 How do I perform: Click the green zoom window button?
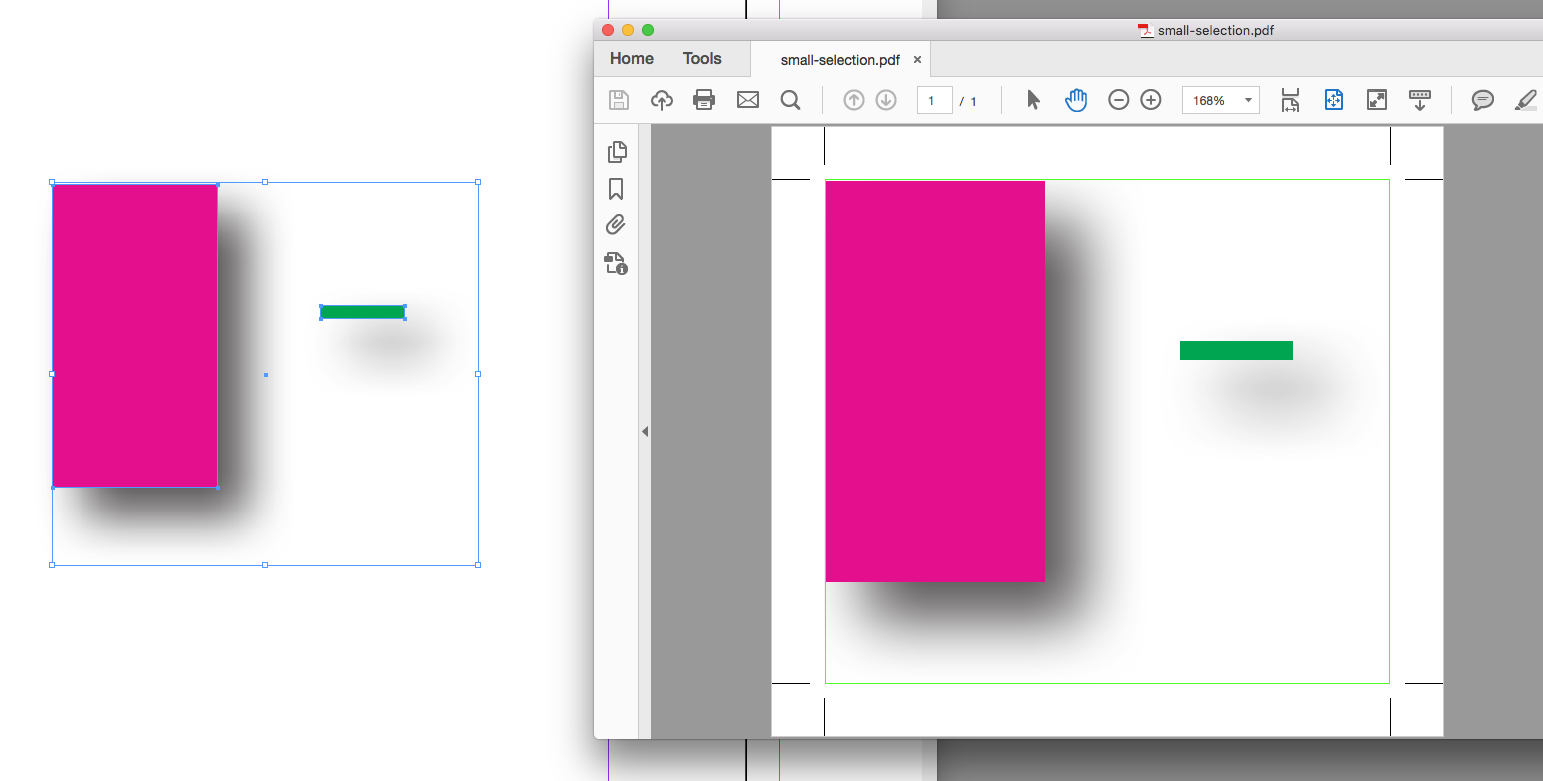[647, 30]
